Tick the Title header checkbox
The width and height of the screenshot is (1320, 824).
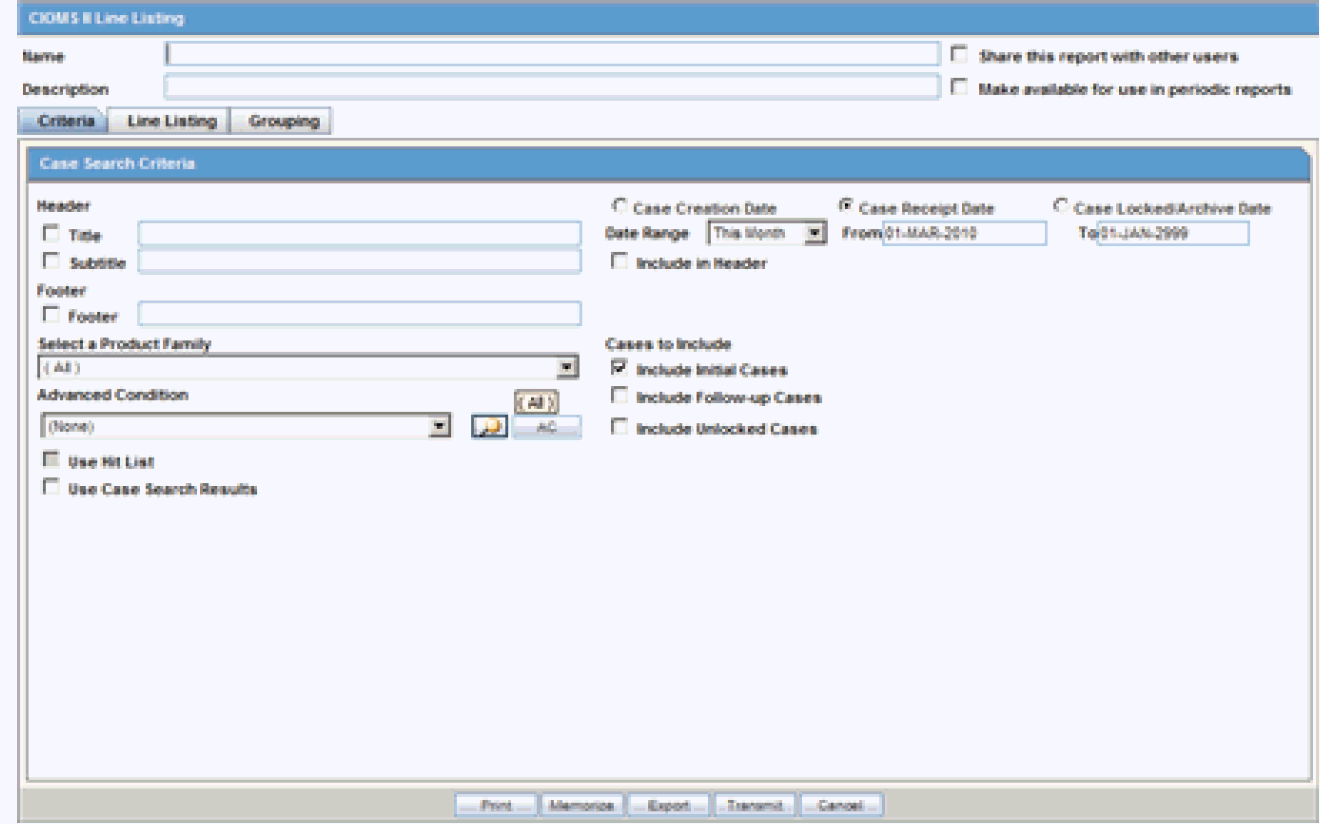click(50, 235)
